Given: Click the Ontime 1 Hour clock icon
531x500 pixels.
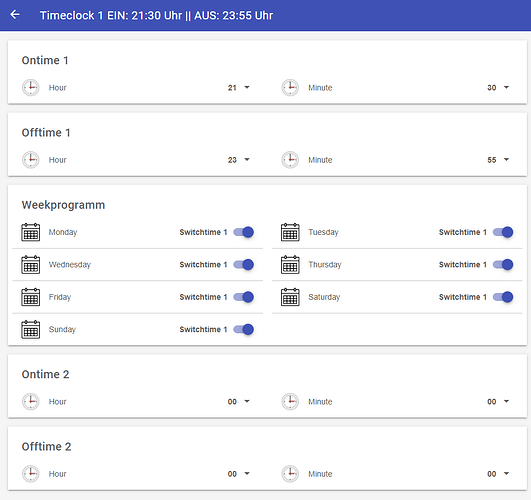Looking at the screenshot, I should 31,88.
